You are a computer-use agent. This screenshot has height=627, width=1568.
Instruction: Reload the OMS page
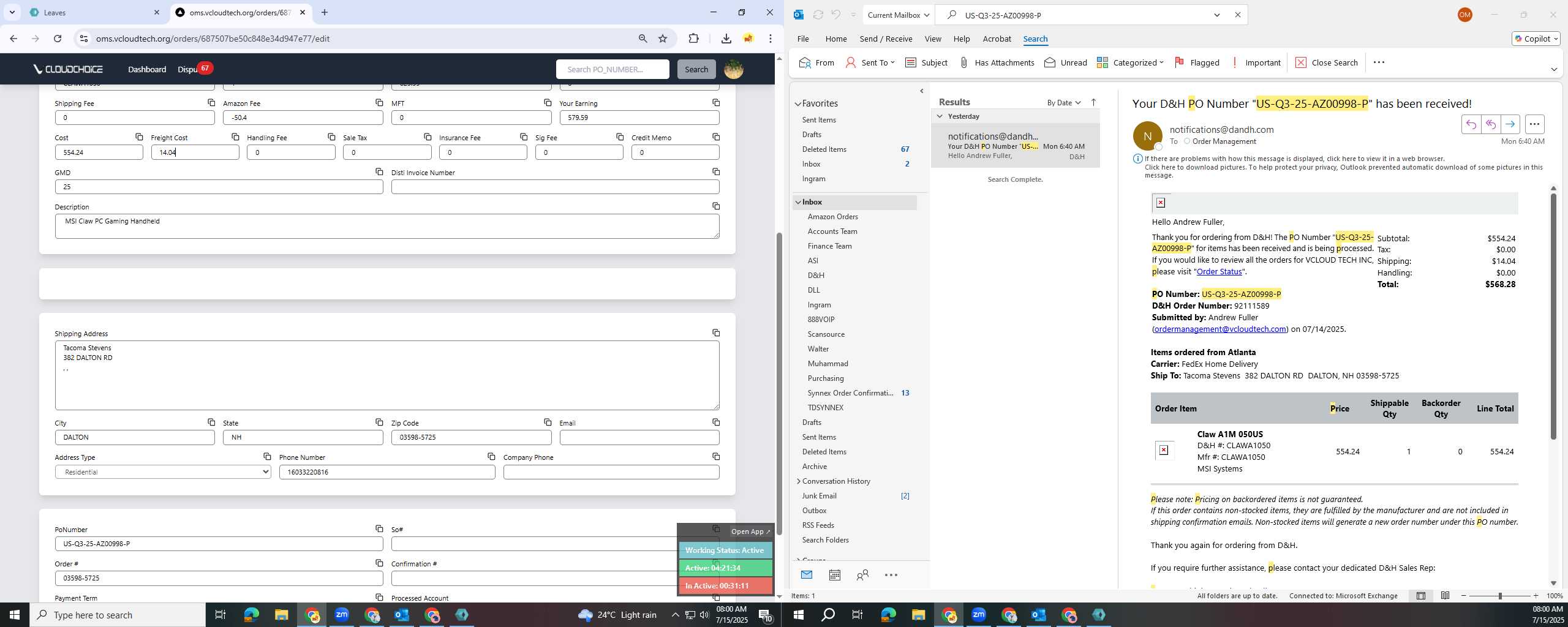pyautogui.click(x=58, y=39)
